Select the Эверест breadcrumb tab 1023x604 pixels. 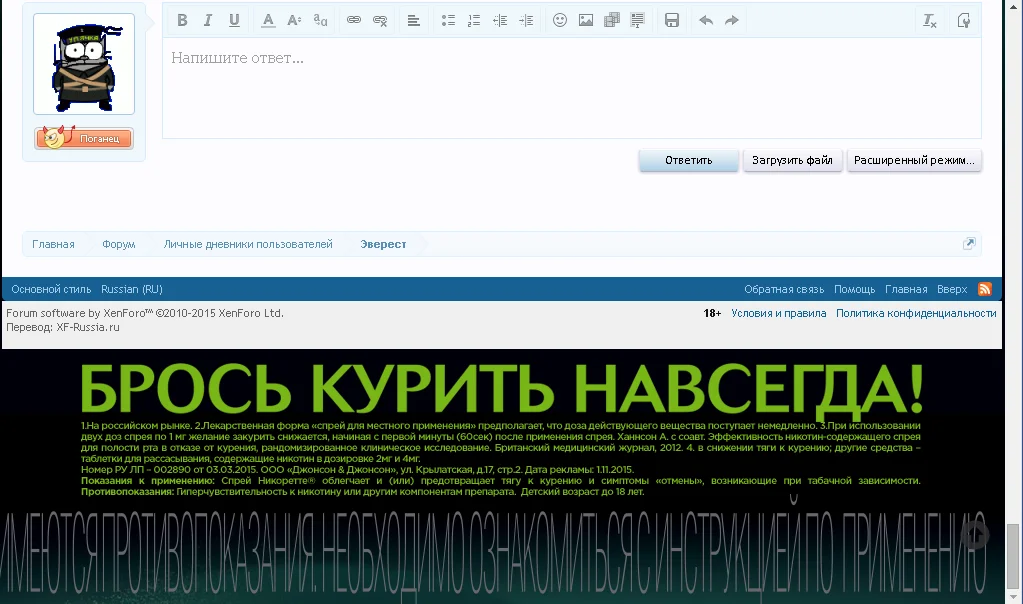(x=382, y=243)
